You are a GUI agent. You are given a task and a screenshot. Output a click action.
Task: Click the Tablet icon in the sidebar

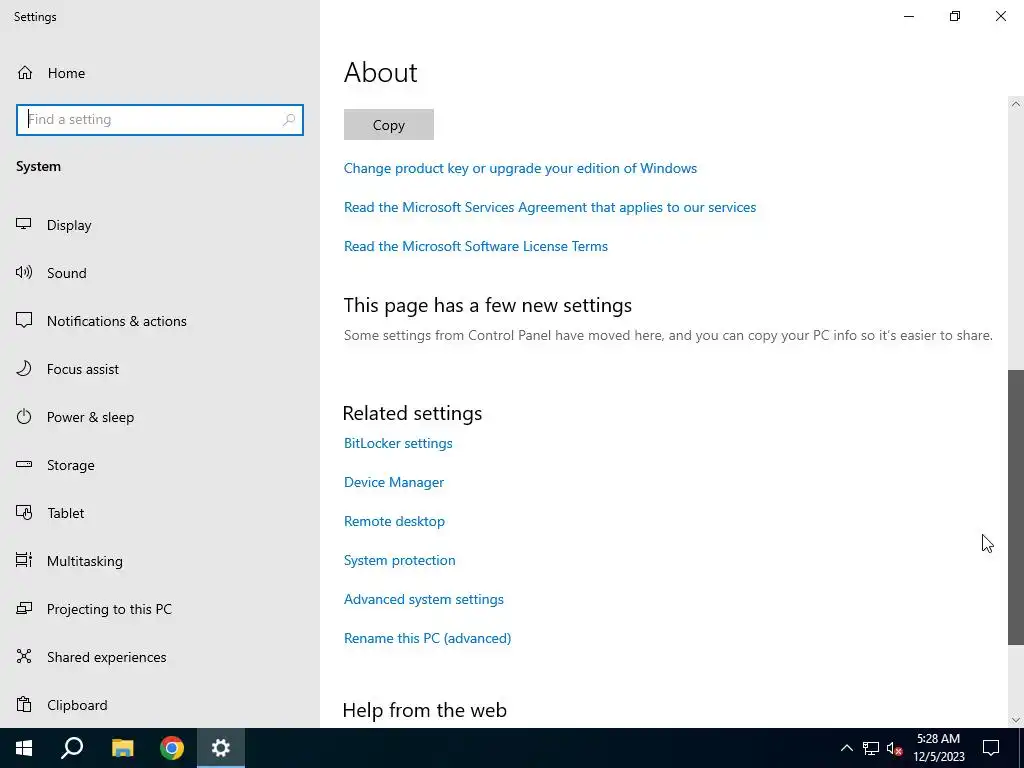[x=24, y=513]
